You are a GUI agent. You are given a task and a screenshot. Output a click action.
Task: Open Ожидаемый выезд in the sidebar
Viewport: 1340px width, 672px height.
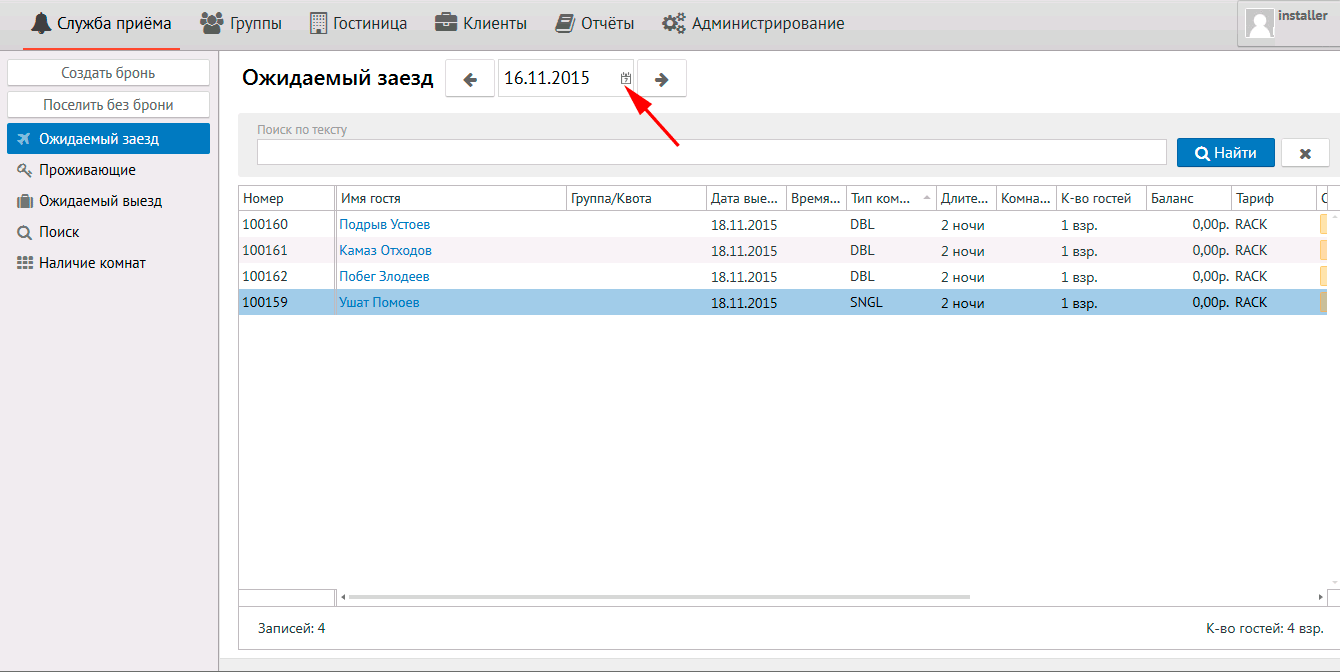(x=100, y=201)
